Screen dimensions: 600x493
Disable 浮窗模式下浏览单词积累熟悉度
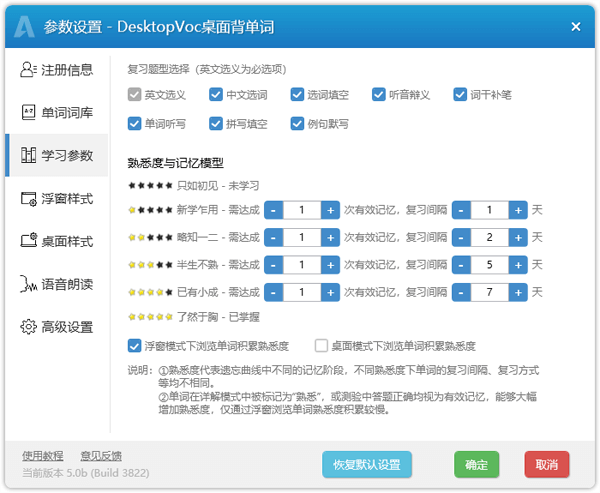(134, 346)
